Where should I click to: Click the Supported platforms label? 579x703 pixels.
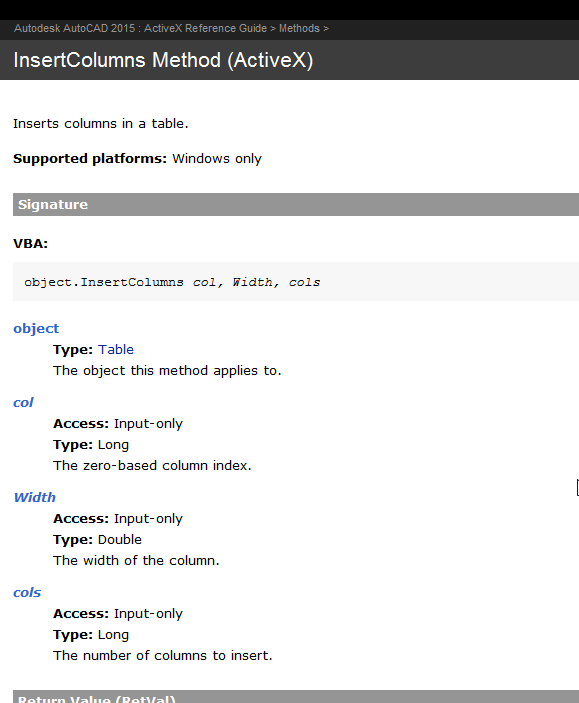90,159
